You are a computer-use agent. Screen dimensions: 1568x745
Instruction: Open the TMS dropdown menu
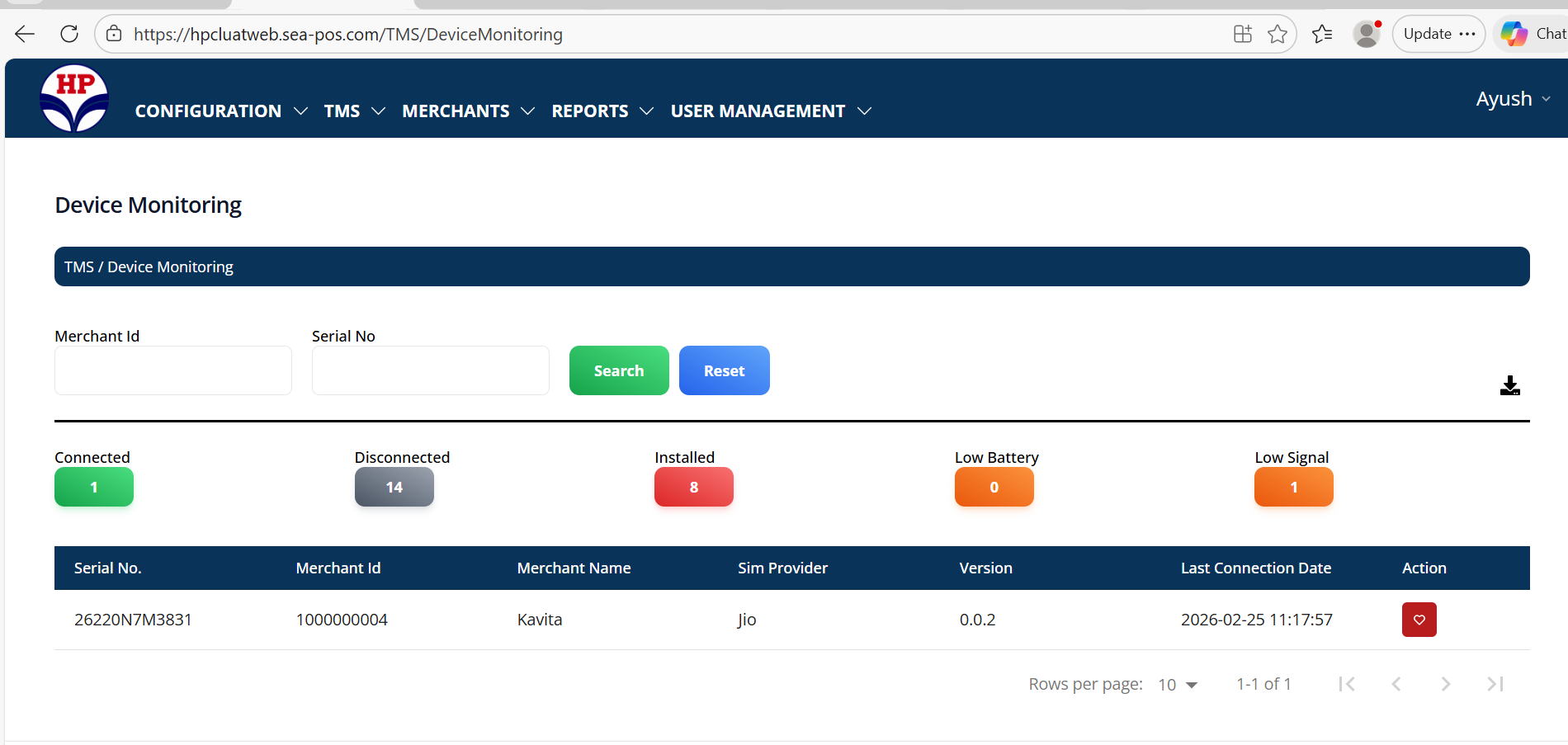[354, 111]
